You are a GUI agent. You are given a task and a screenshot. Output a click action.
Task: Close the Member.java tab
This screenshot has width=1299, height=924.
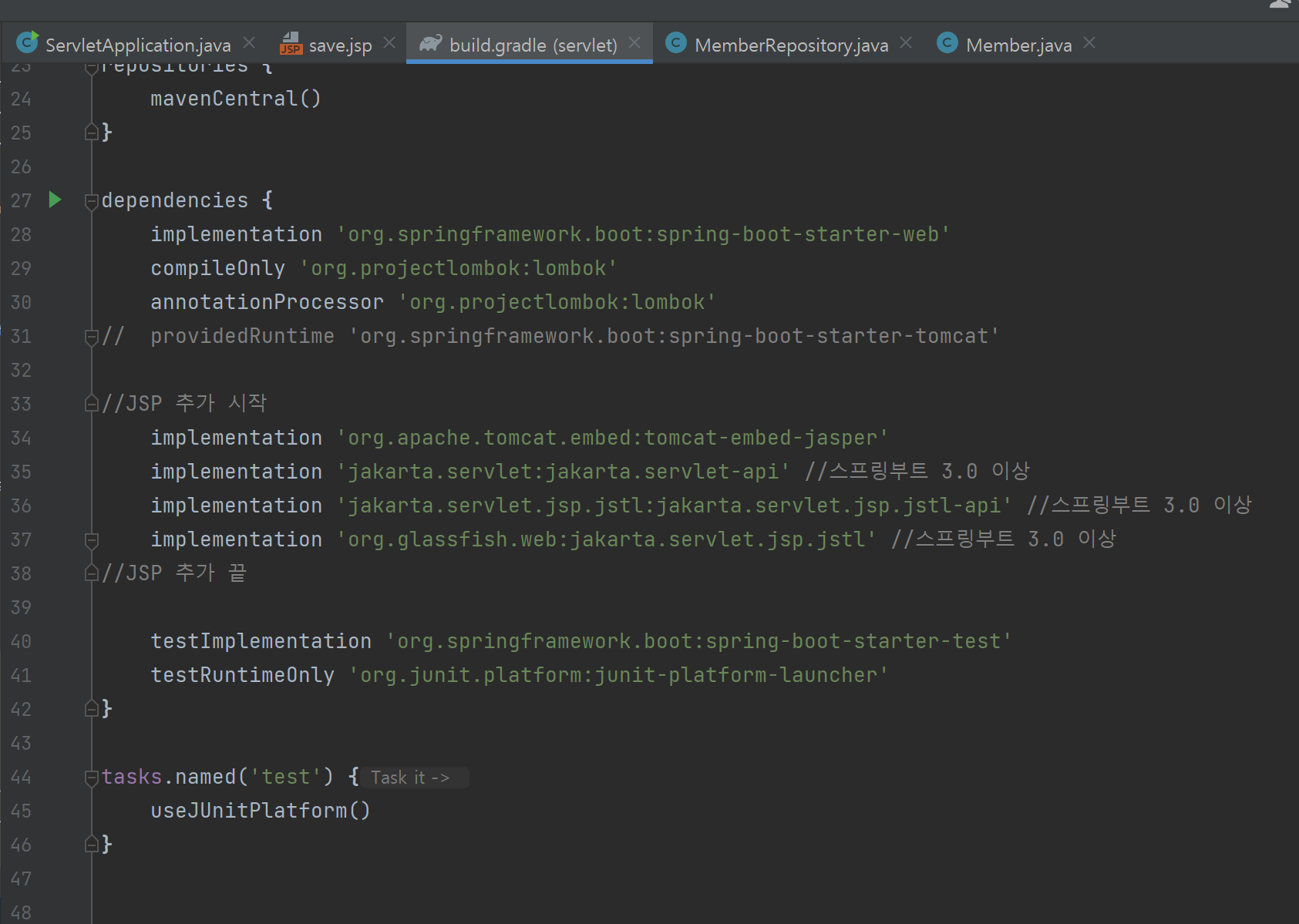coord(1089,43)
